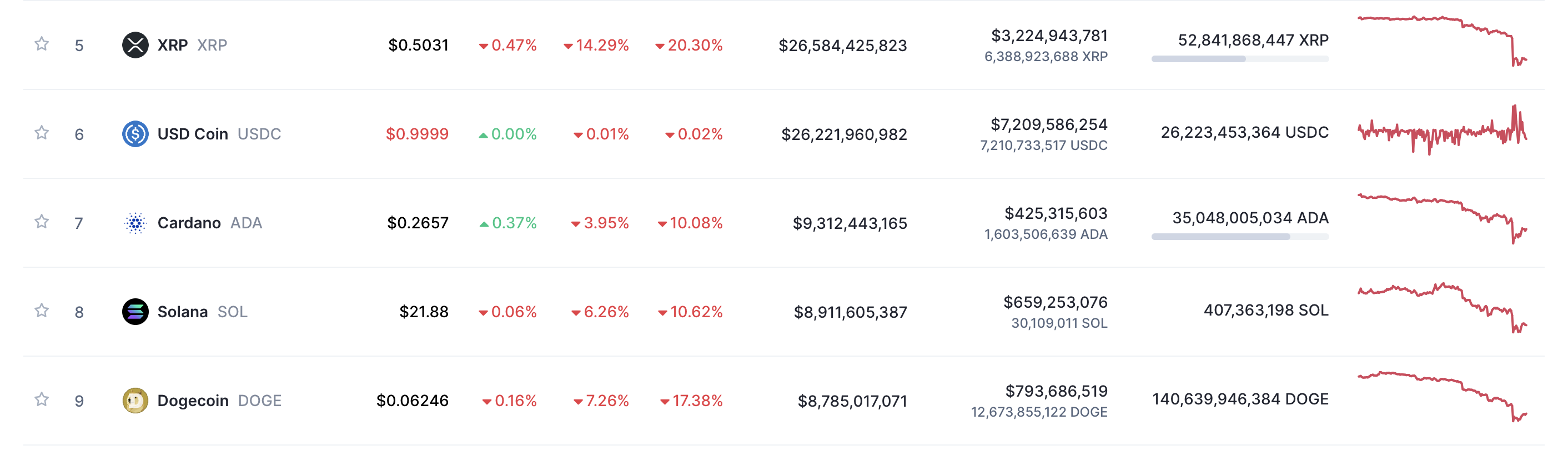
Task: Click Dogecoin market cap $8,785,017,071
Action: pyautogui.click(x=852, y=401)
